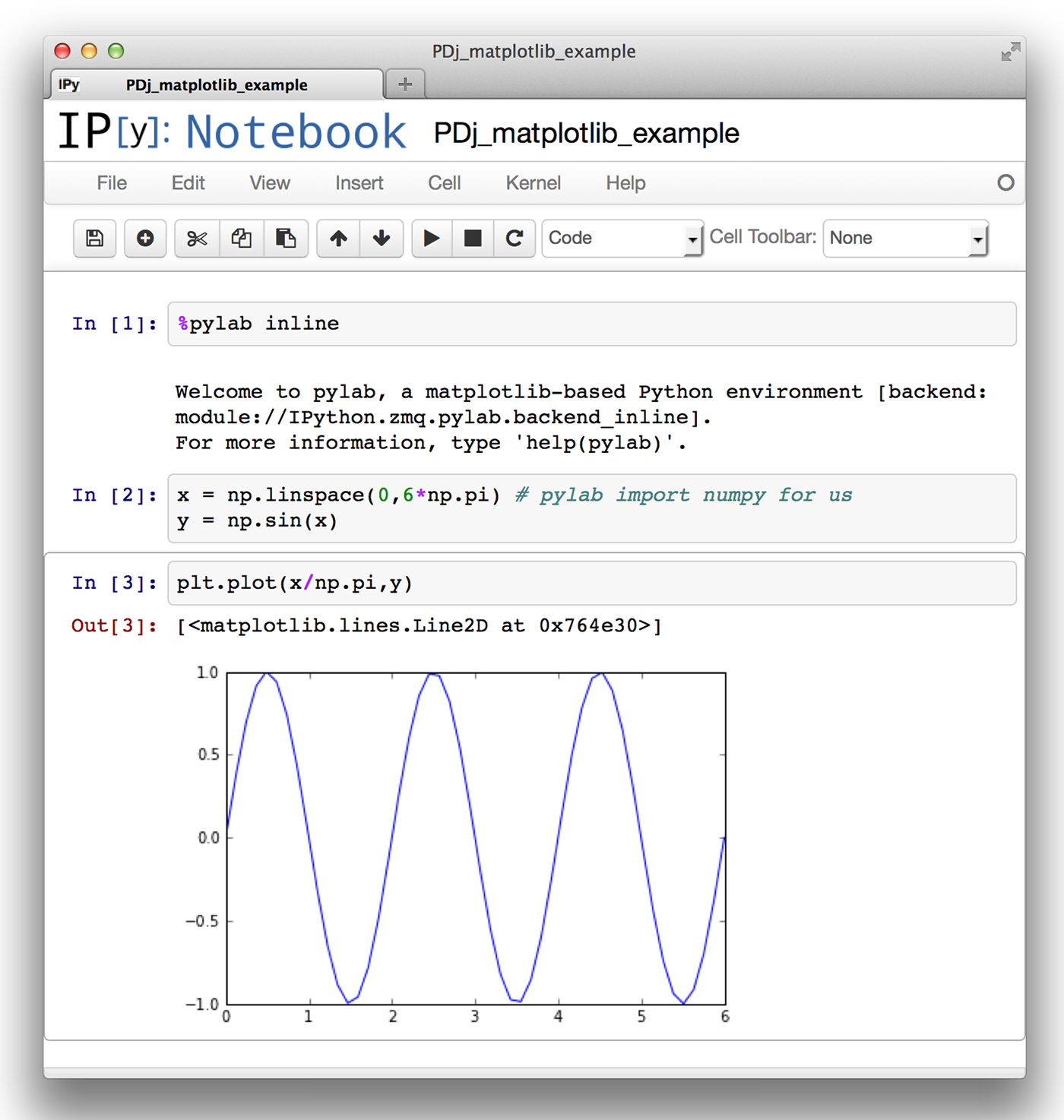Open a new tab with the plus button
The width and height of the screenshot is (1064, 1120).
(x=404, y=84)
